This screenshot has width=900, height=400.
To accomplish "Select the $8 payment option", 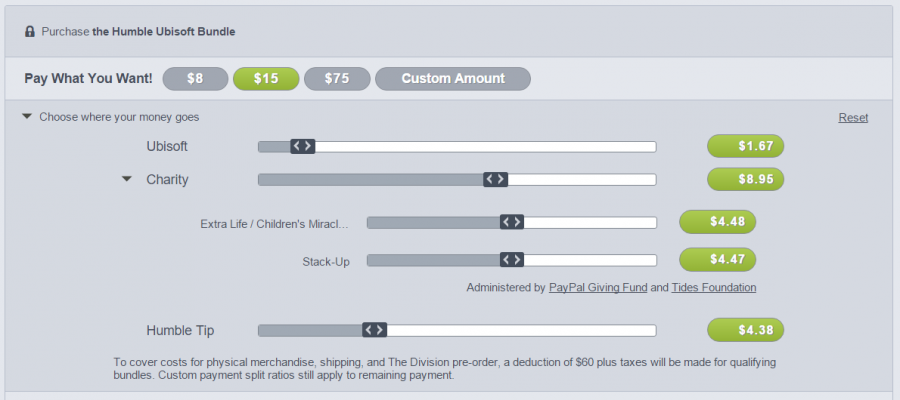I will point(194,78).
